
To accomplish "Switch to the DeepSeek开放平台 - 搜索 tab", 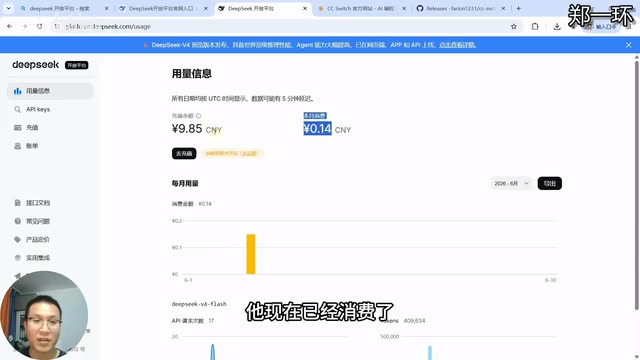I will point(59,8).
